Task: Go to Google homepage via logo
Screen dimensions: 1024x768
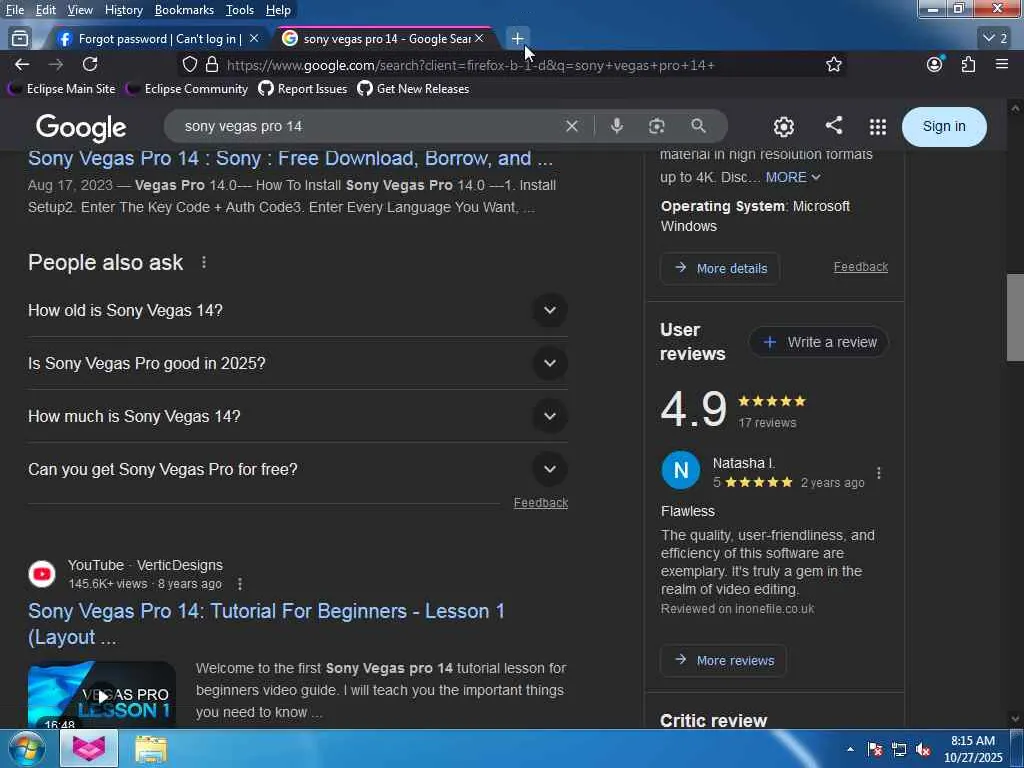Action: pyautogui.click(x=81, y=128)
